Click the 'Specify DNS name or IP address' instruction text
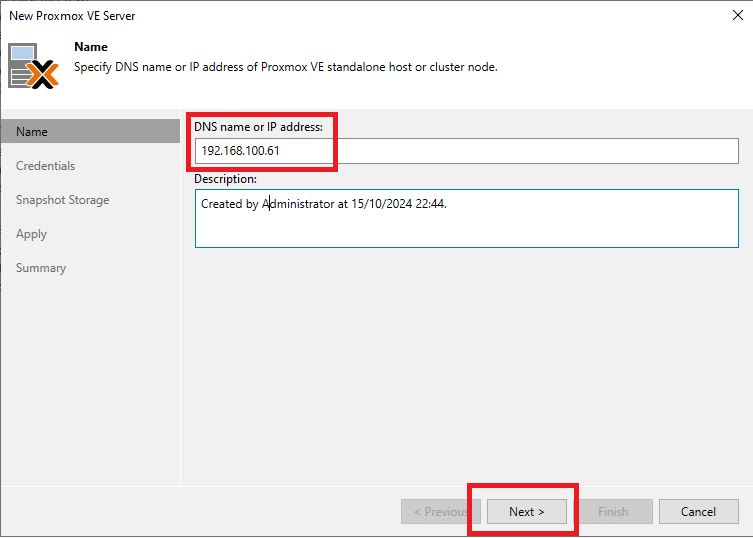 [x=286, y=67]
